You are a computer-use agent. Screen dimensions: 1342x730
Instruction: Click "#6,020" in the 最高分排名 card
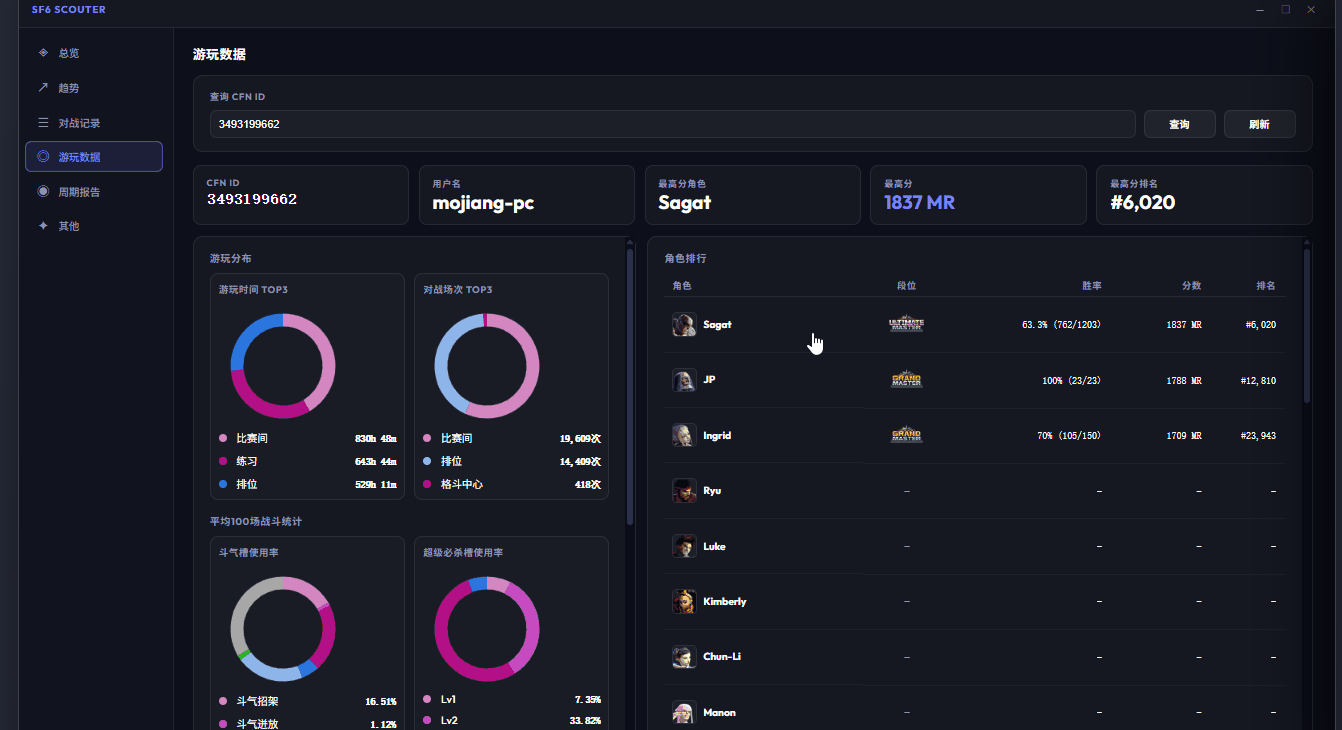point(1142,203)
